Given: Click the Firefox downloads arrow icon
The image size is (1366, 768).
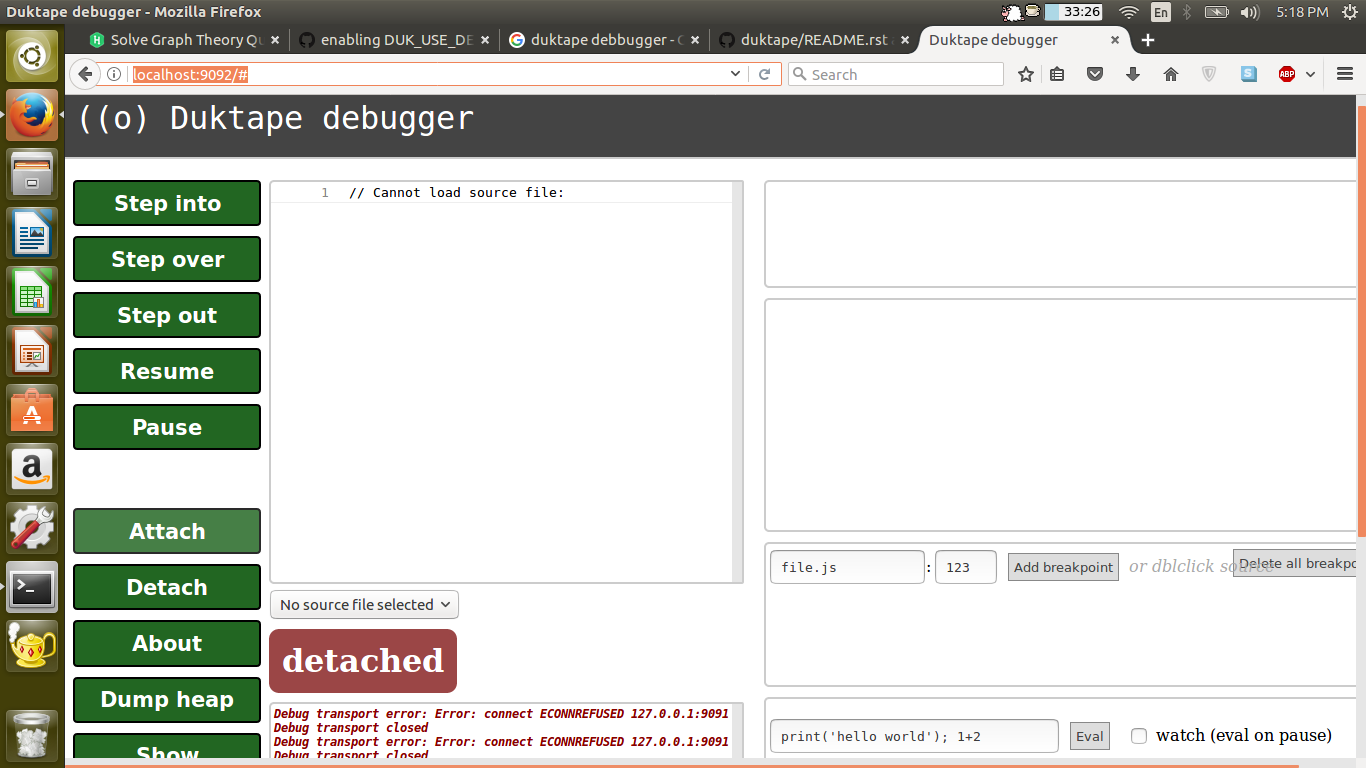Looking at the screenshot, I should click(x=1133, y=74).
